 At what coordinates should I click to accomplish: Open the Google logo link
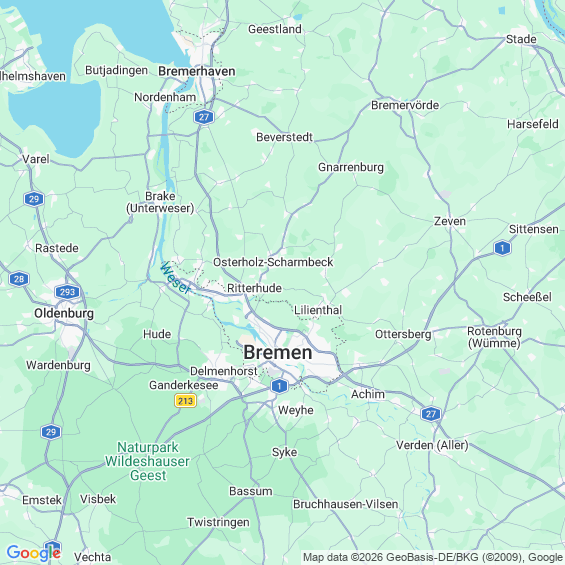(x=34, y=553)
